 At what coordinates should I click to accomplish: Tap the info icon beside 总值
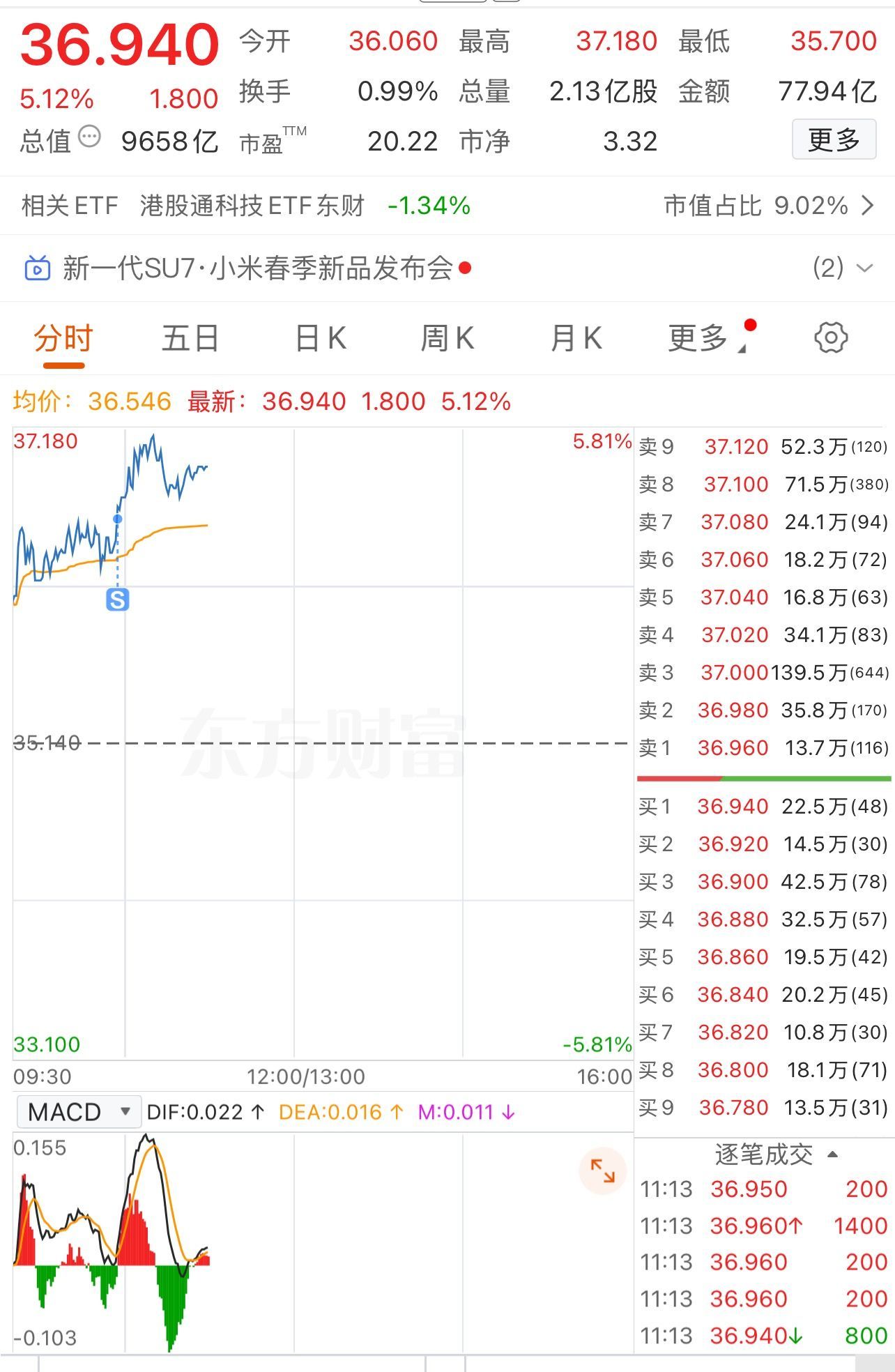(x=89, y=137)
